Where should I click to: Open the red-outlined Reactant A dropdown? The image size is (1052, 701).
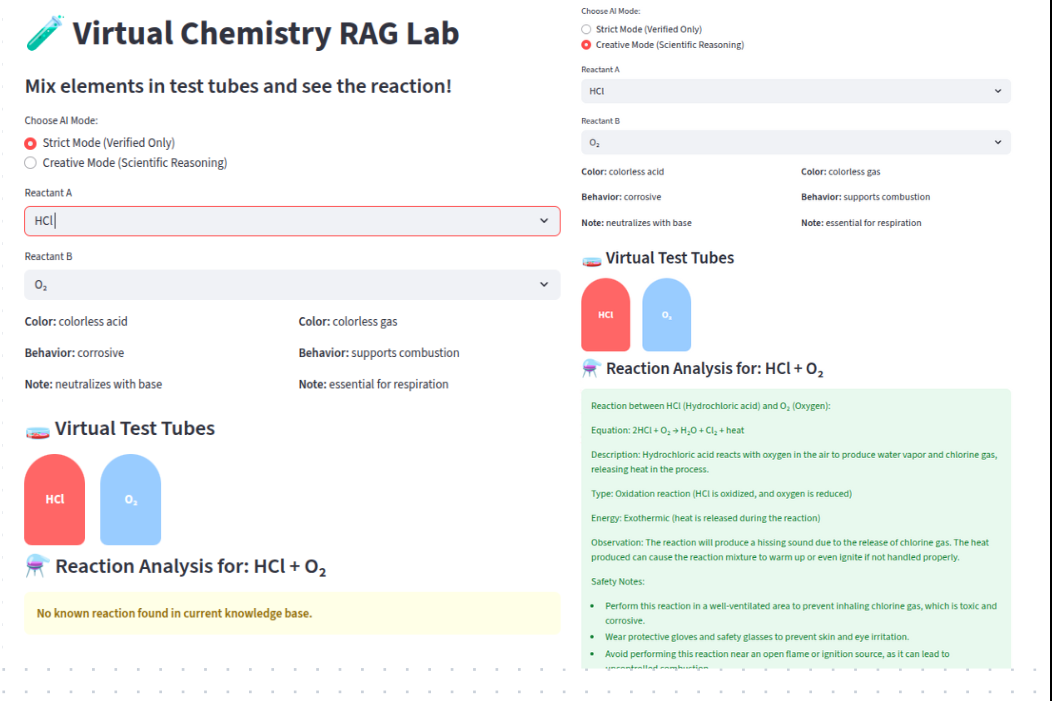(x=292, y=221)
